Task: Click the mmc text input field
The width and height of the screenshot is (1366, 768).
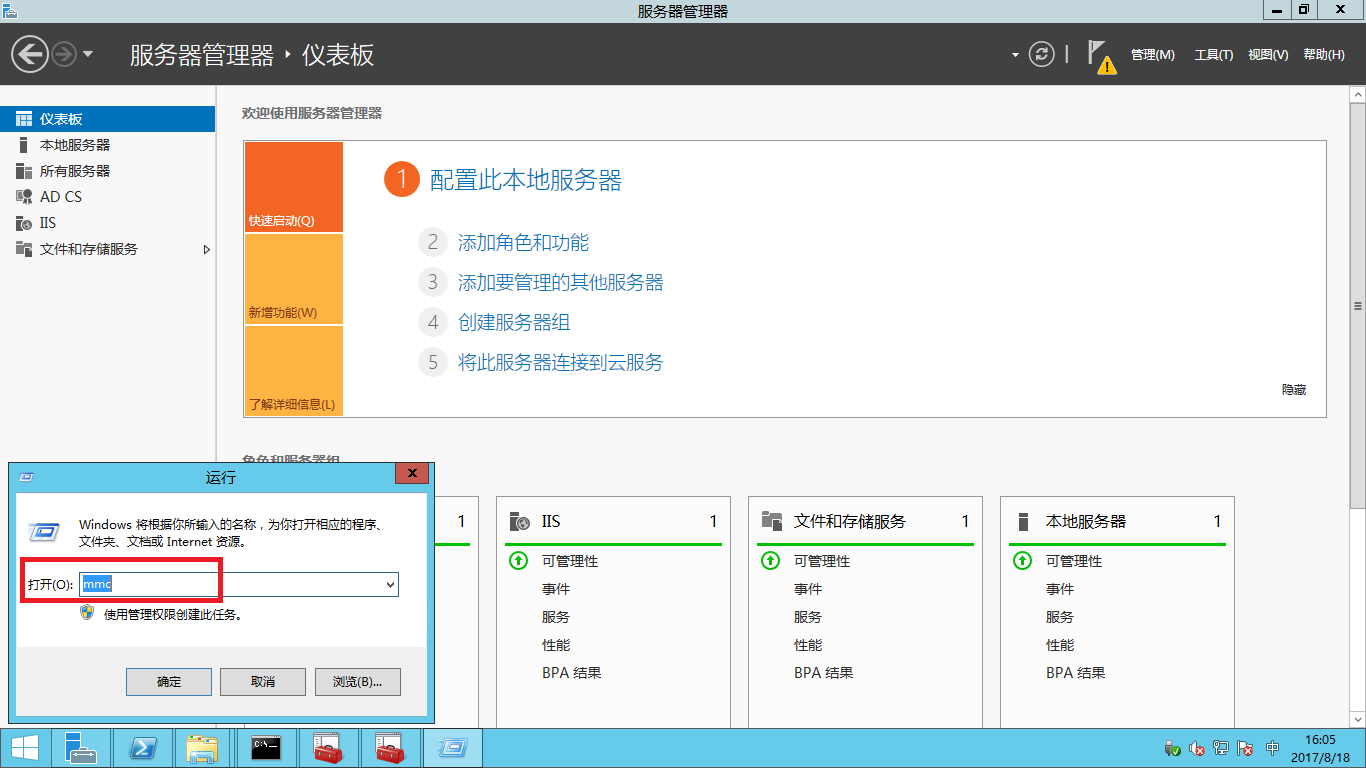Action: [230, 584]
